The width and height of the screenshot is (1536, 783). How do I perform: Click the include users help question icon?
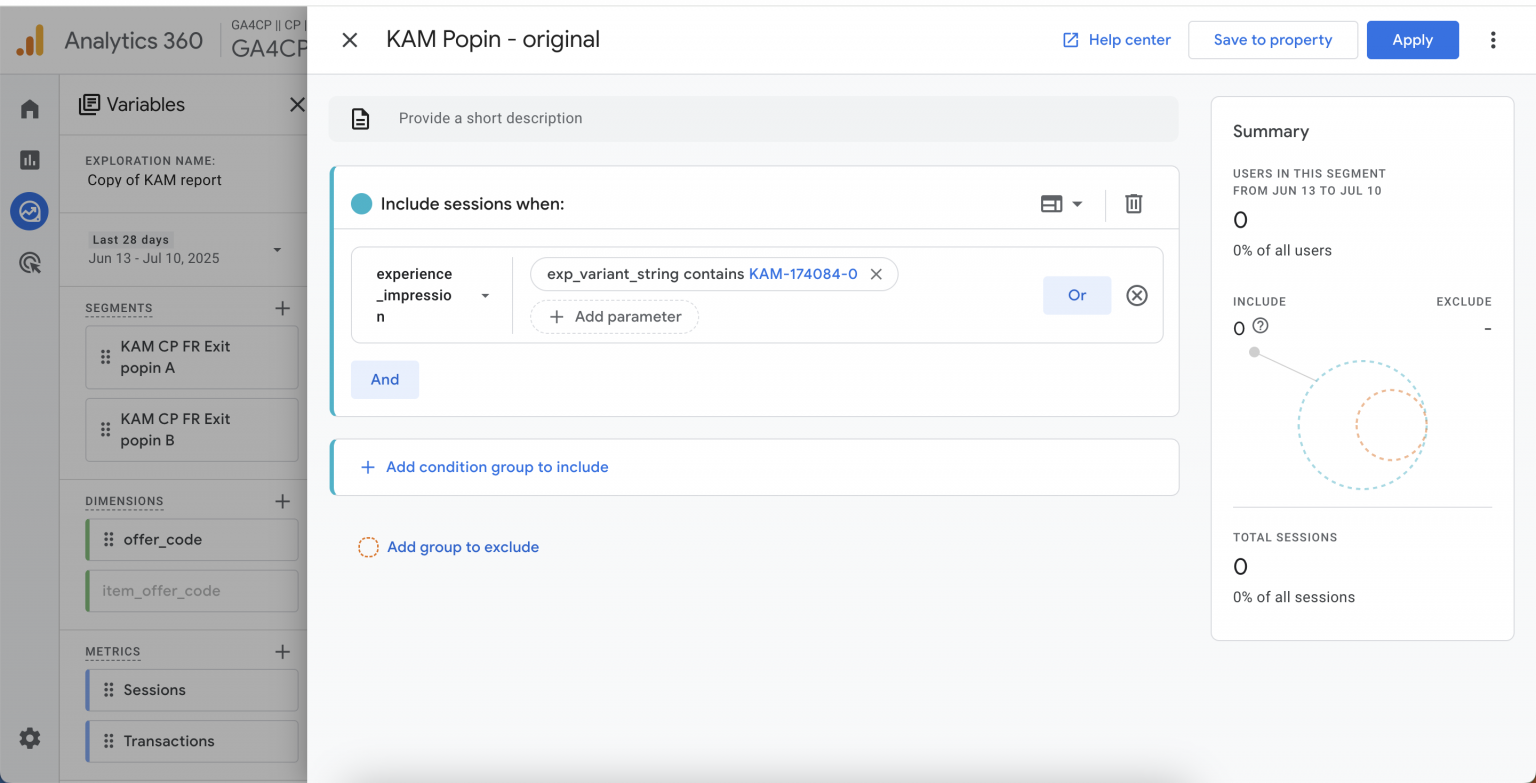pyautogui.click(x=1260, y=326)
